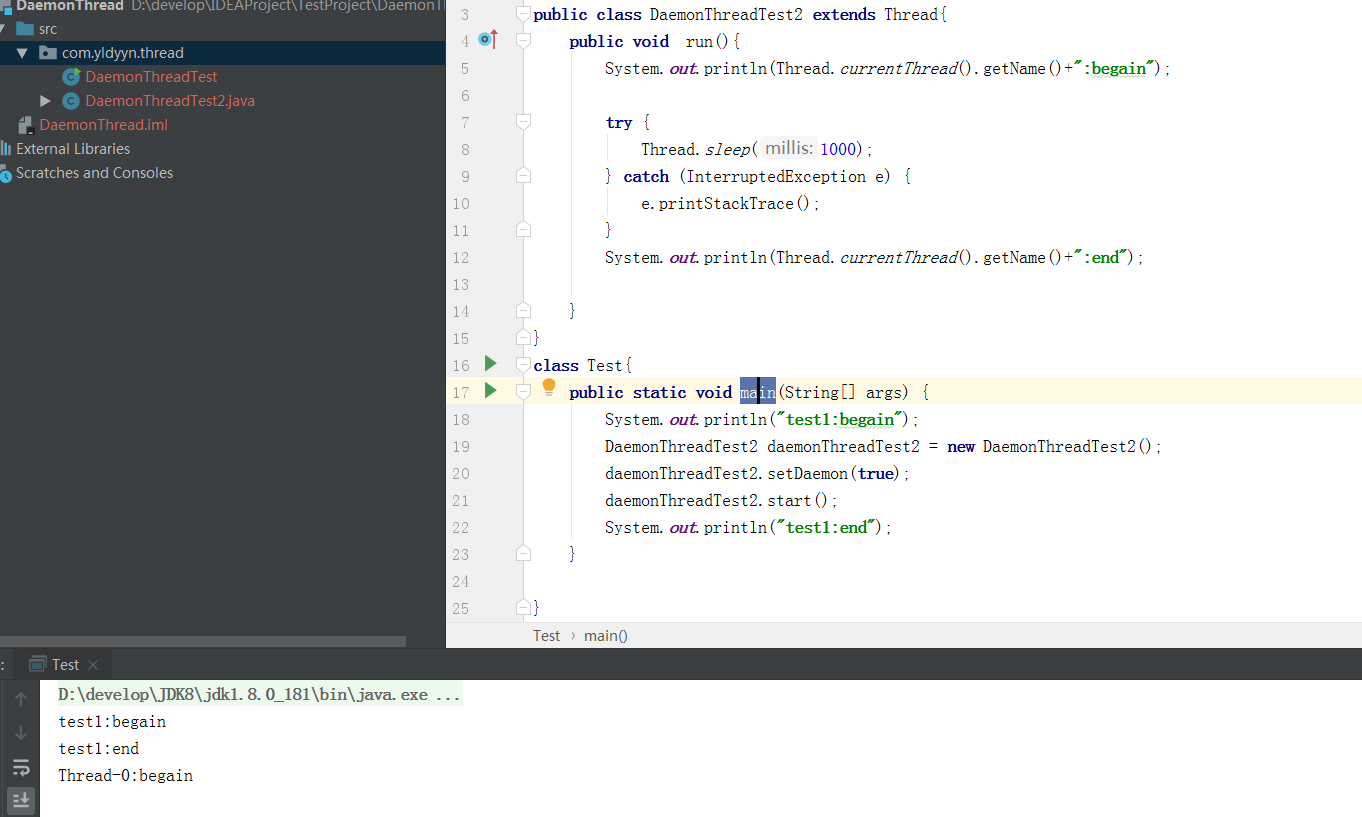
Task: Select DaemonThread.iml file in project tree
Action: coord(103,125)
